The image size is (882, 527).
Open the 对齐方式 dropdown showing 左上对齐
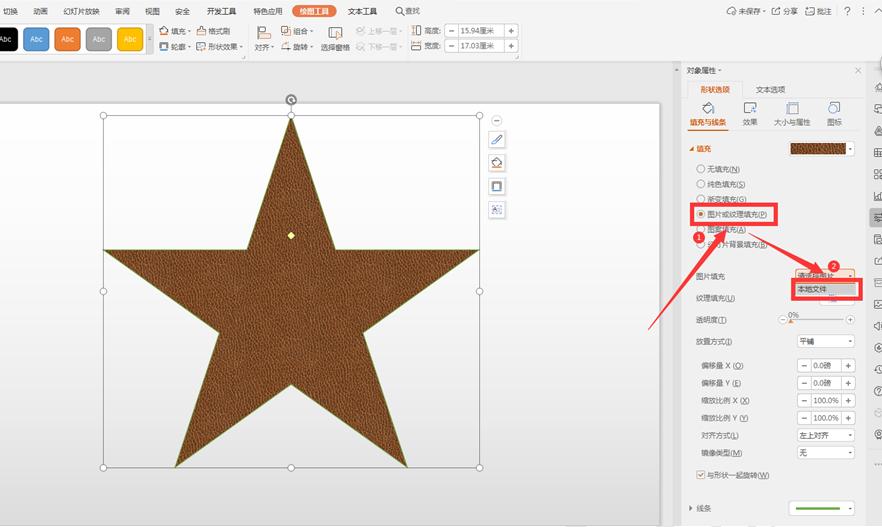coord(825,435)
